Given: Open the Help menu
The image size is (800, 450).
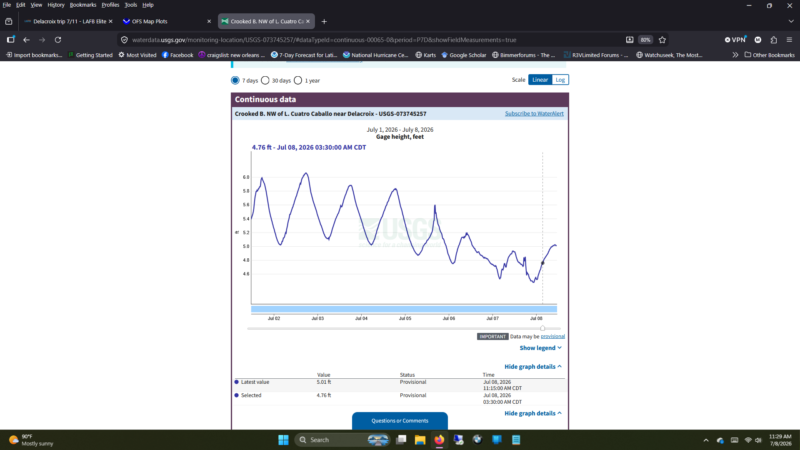Looking at the screenshot, I should (x=148, y=5).
